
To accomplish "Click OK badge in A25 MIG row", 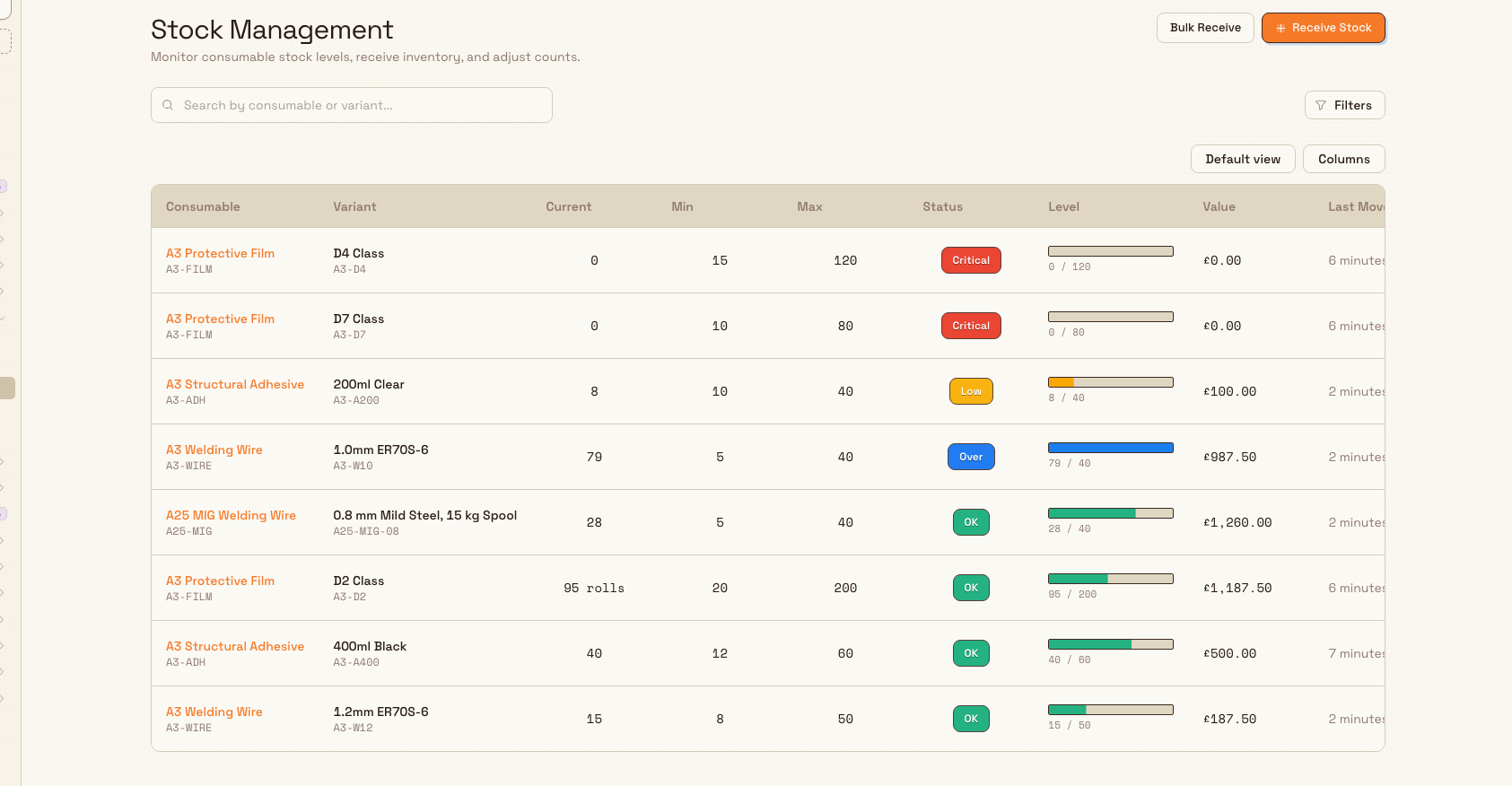I will pyautogui.click(x=971, y=522).
